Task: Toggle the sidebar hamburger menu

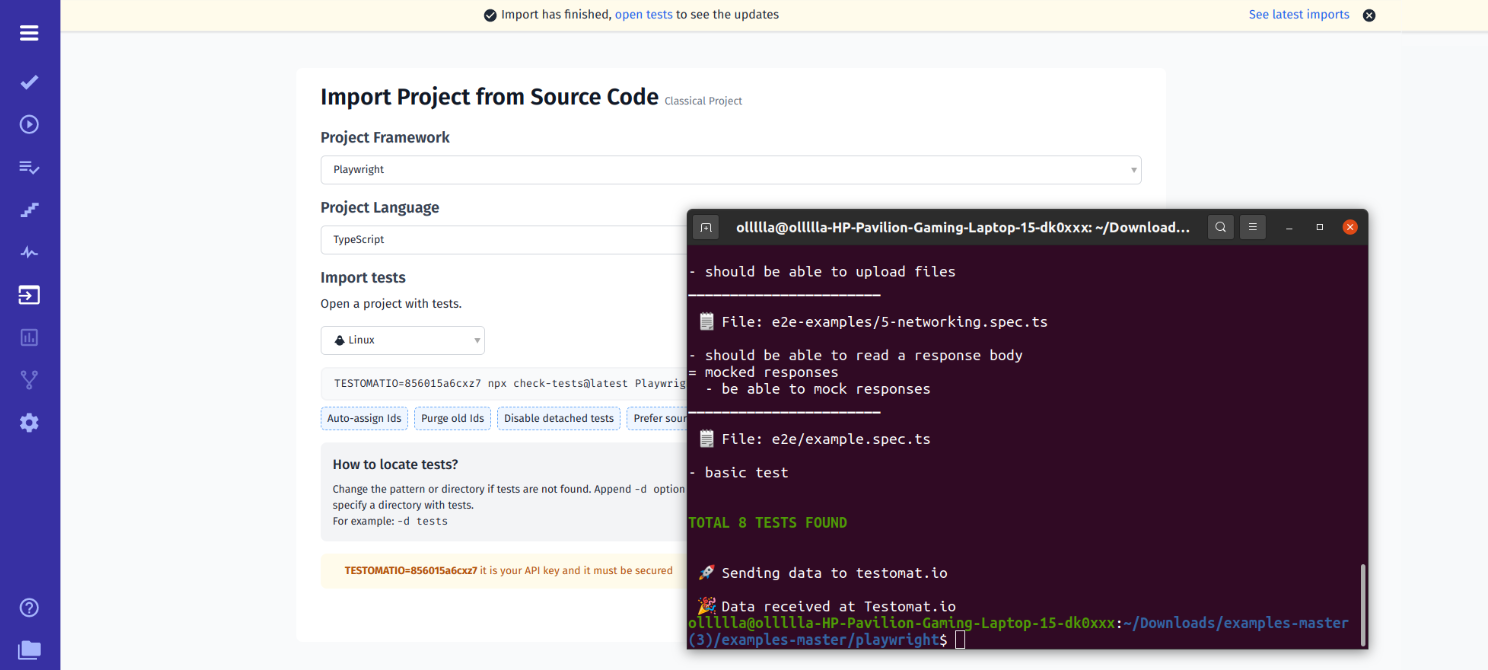Action: [29, 32]
